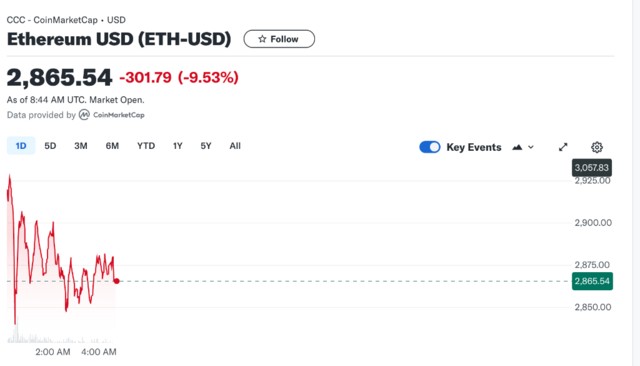
Task: Switch to the 1Y range
Action: pyautogui.click(x=178, y=146)
